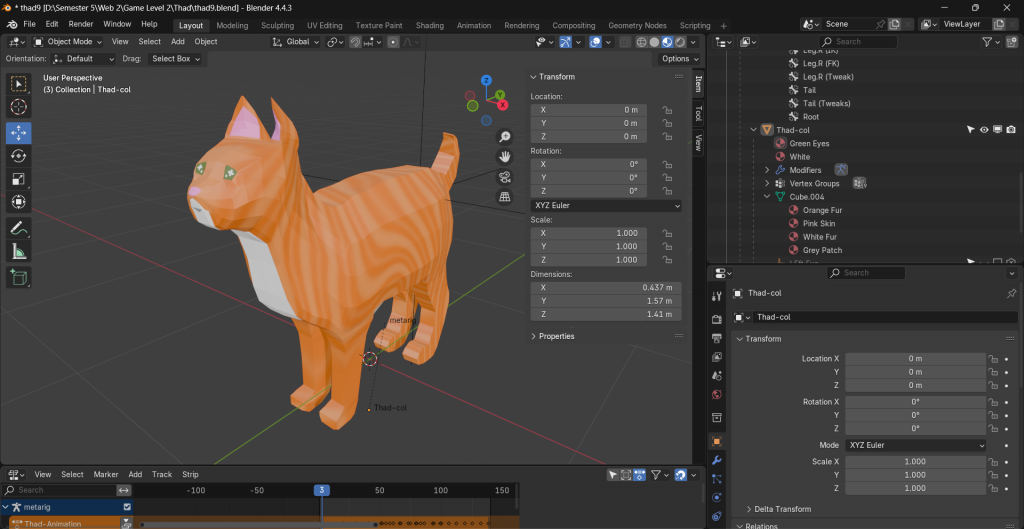Toggle lock on Location X in sidebar

point(667,110)
